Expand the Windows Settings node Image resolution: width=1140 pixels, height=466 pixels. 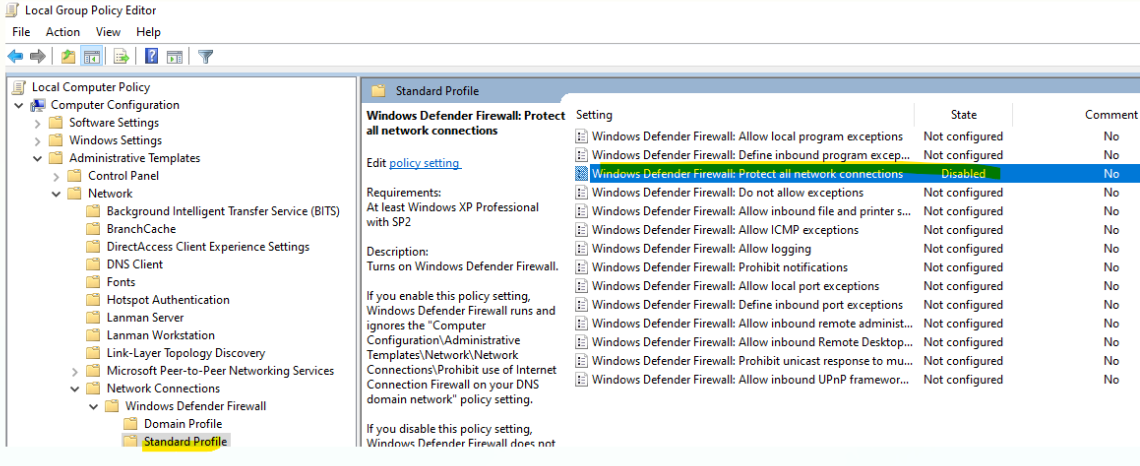coord(38,140)
